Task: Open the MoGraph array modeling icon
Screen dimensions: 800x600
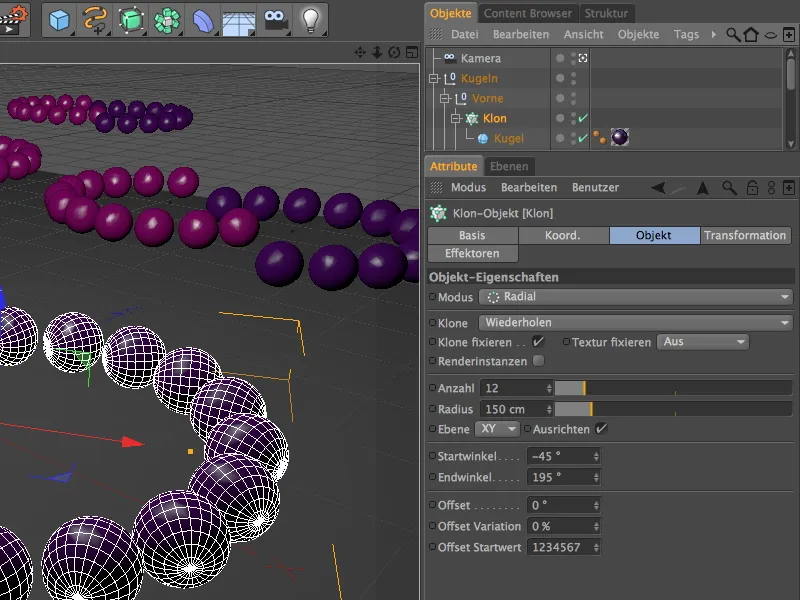Action: [x=167, y=20]
